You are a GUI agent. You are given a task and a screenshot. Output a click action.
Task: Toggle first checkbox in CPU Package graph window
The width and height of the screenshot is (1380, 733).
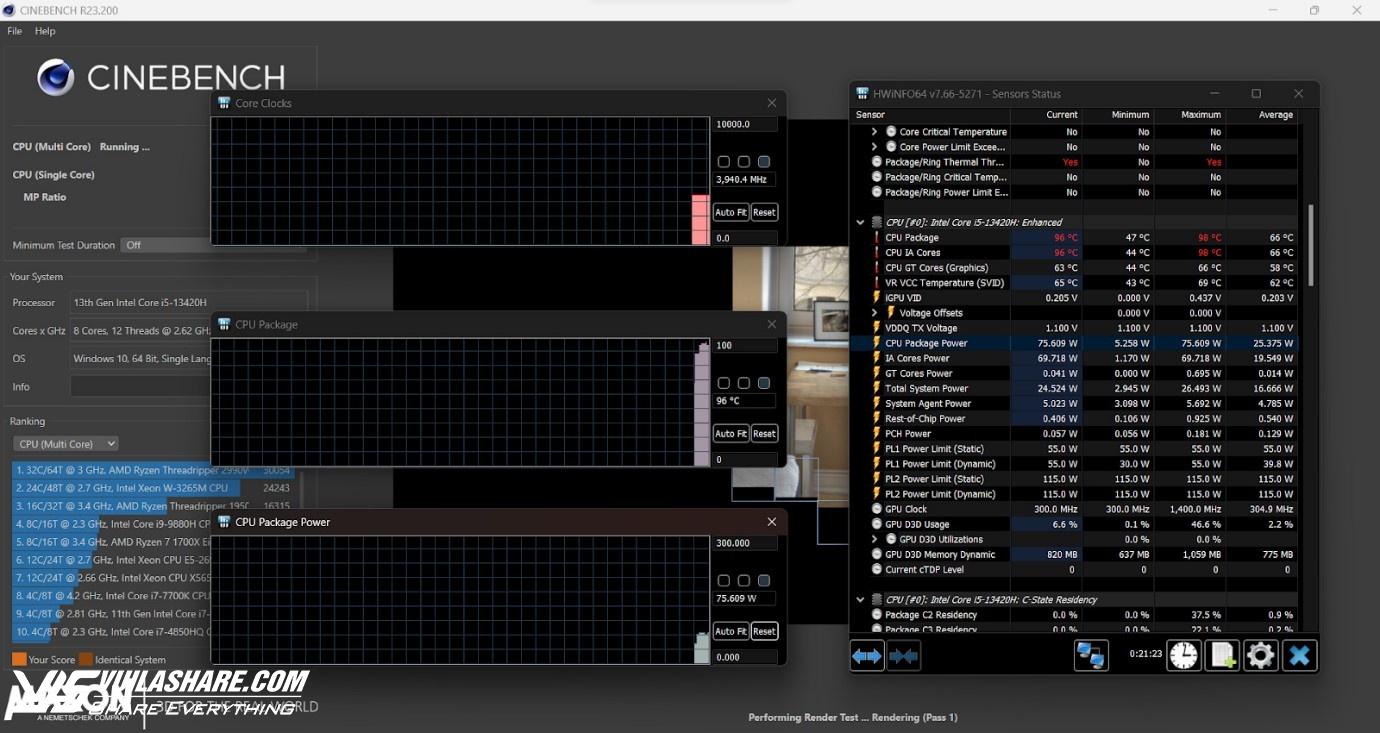point(724,383)
